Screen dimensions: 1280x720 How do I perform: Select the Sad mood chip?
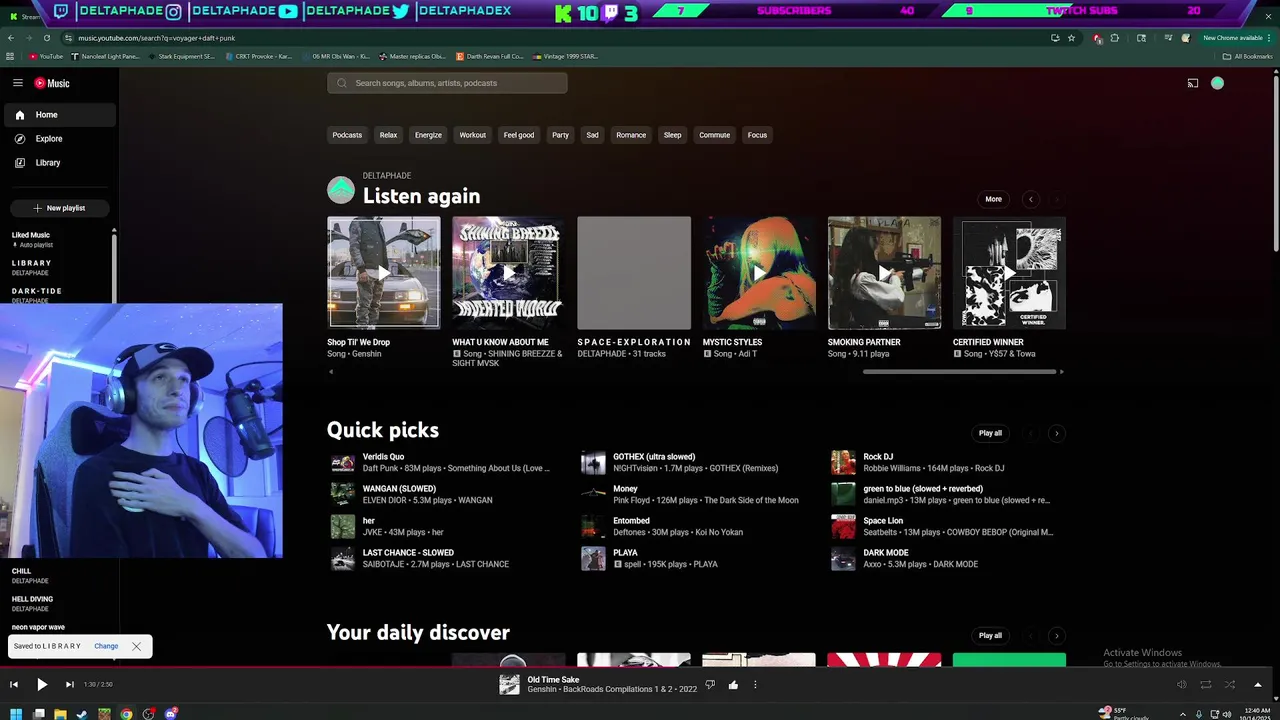point(592,135)
